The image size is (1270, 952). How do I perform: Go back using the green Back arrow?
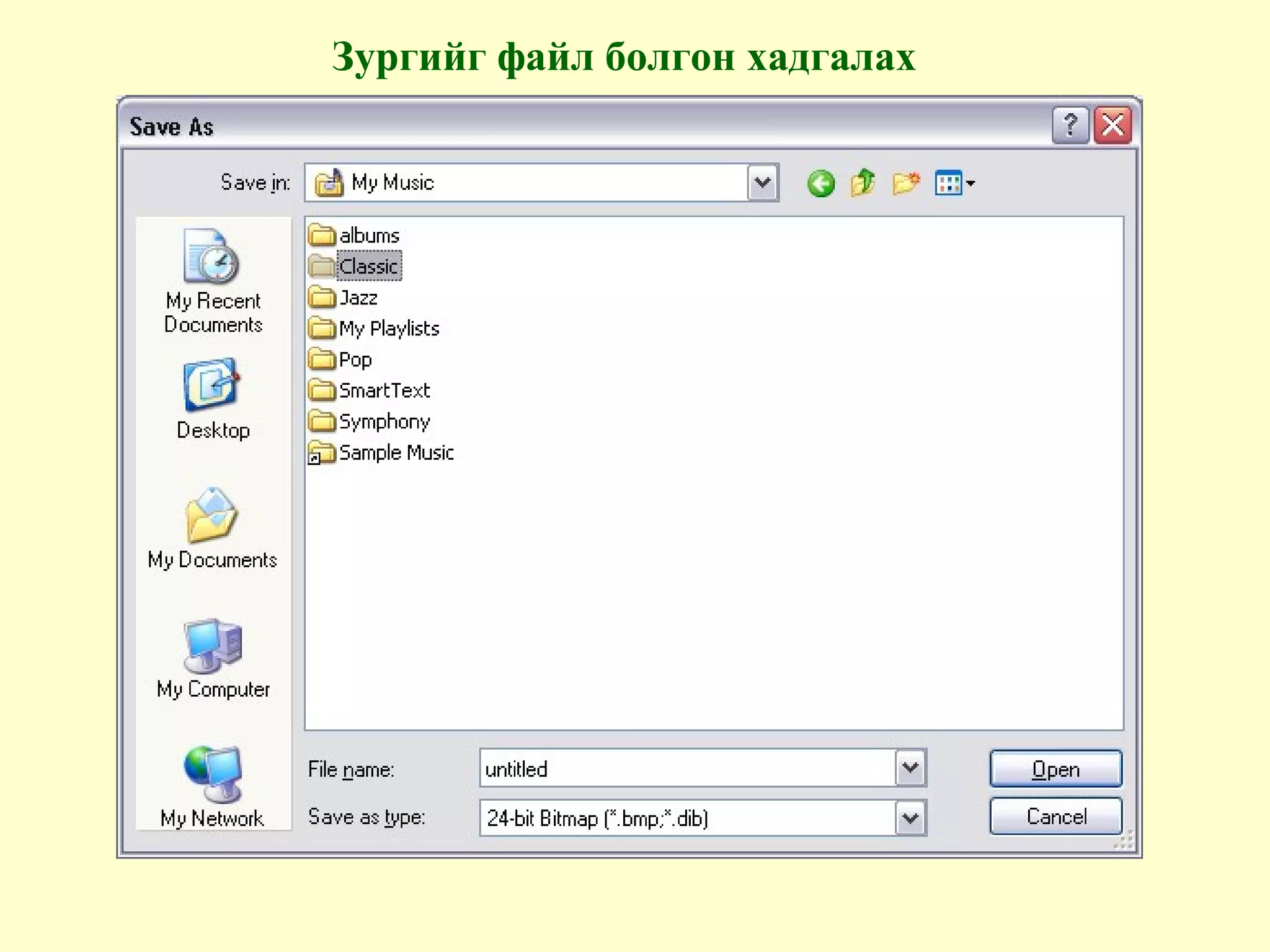(x=821, y=183)
